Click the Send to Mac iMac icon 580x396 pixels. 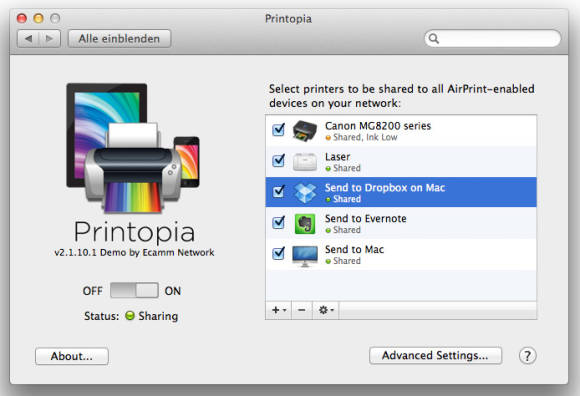pos(305,256)
